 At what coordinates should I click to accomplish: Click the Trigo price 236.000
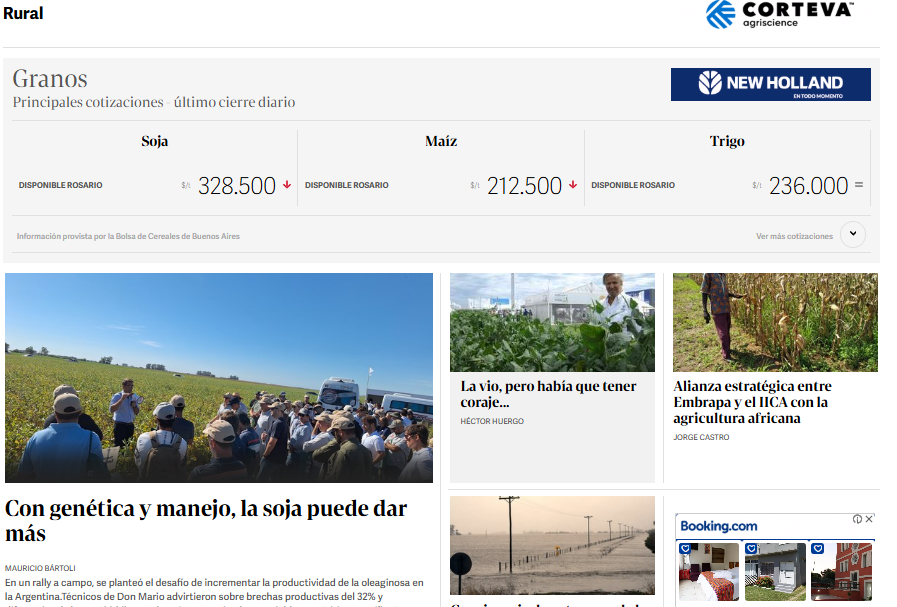point(808,186)
